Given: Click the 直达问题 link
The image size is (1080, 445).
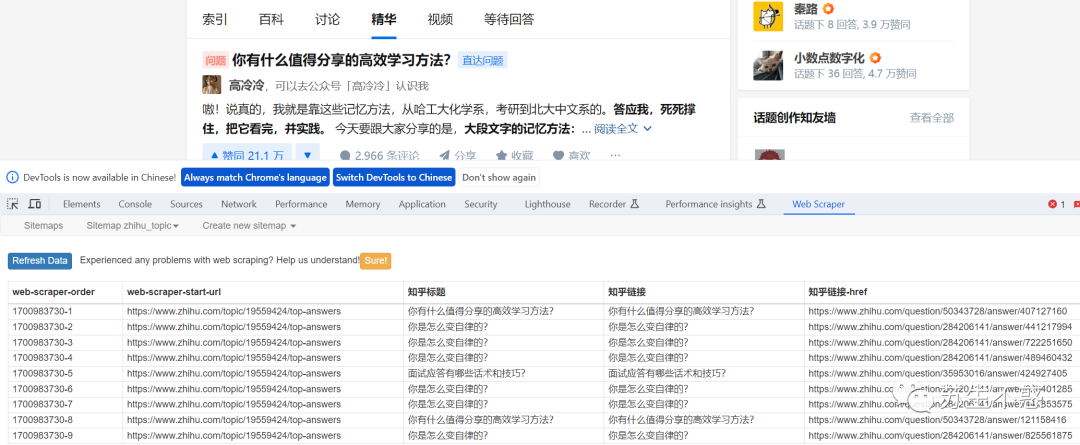Looking at the screenshot, I should (482, 60).
